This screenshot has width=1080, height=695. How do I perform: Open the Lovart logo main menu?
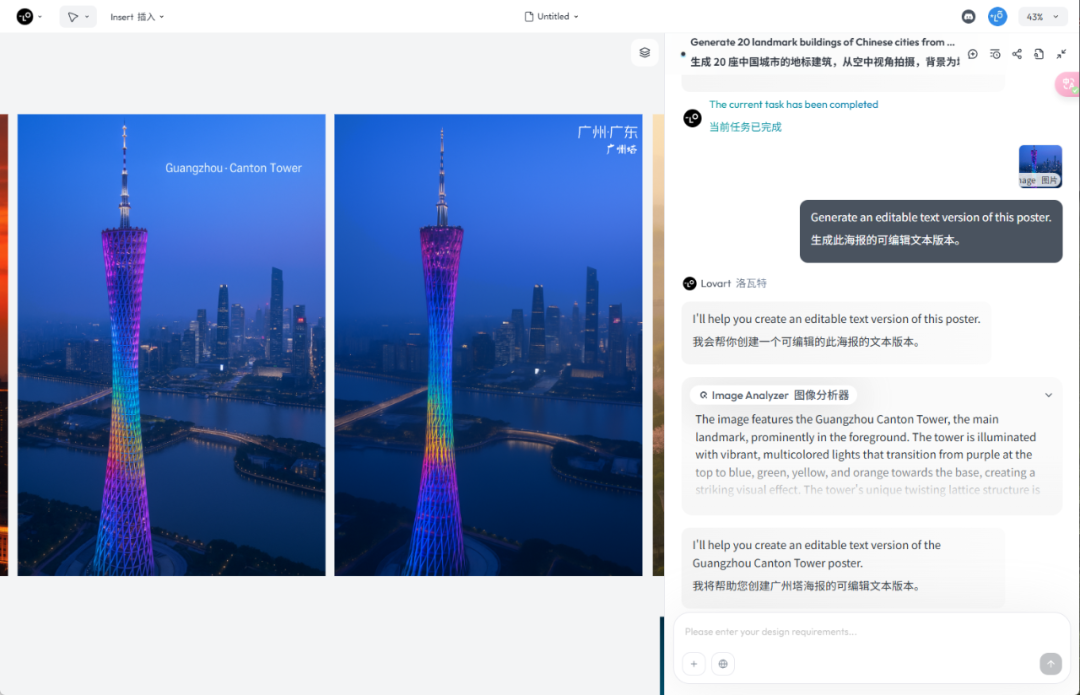29,17
